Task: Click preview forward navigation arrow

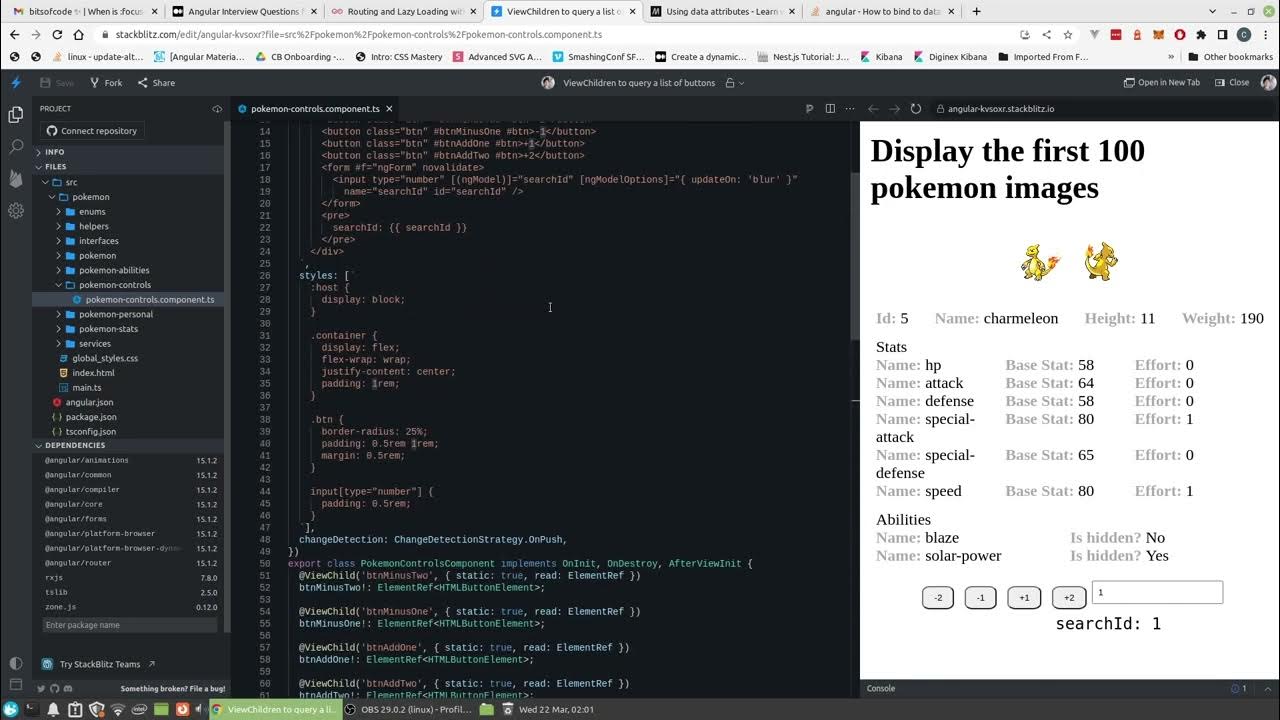Action: coord(894,108)
